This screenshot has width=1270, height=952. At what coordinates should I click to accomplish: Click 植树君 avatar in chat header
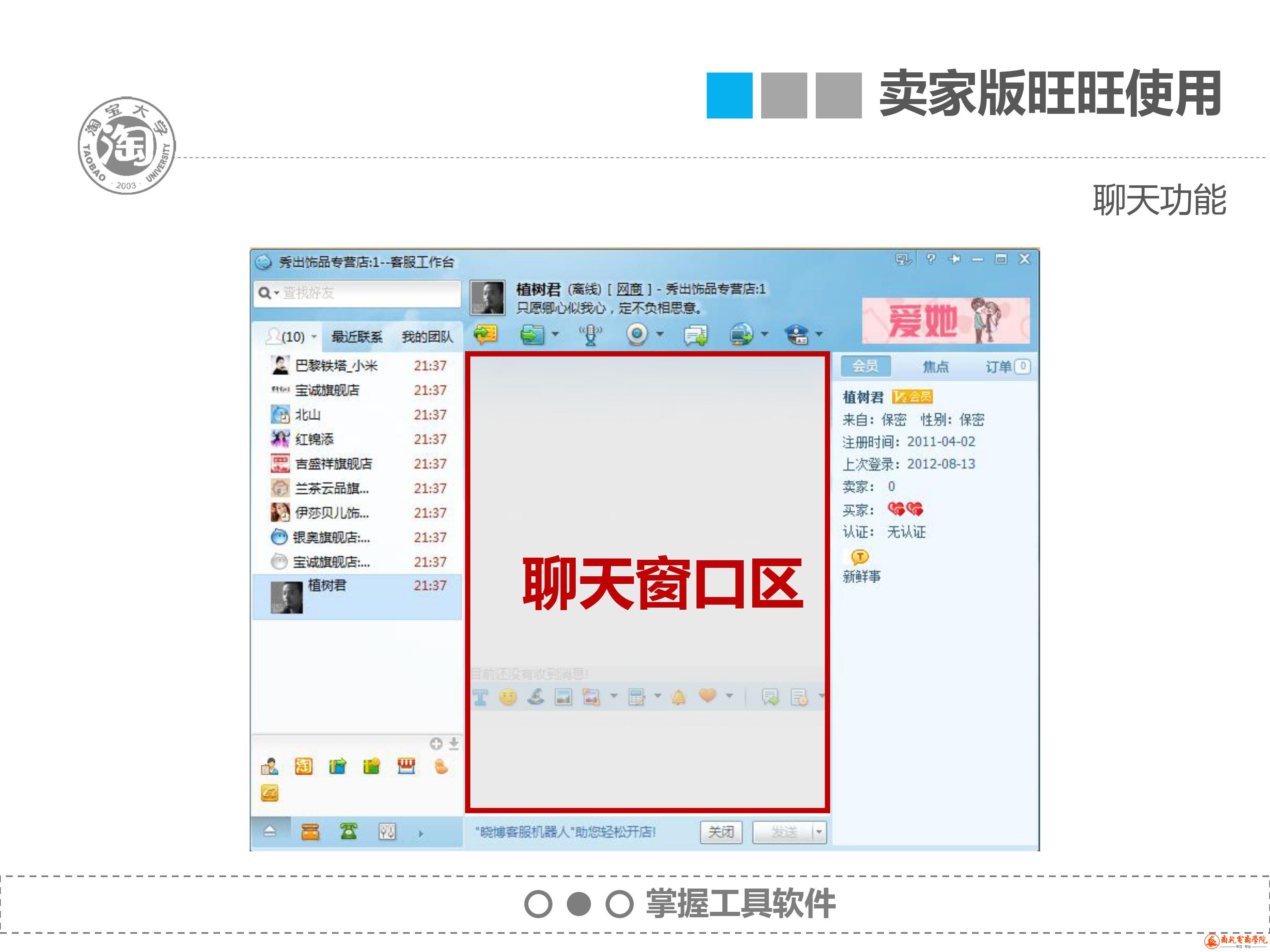[x=487, y=297]
